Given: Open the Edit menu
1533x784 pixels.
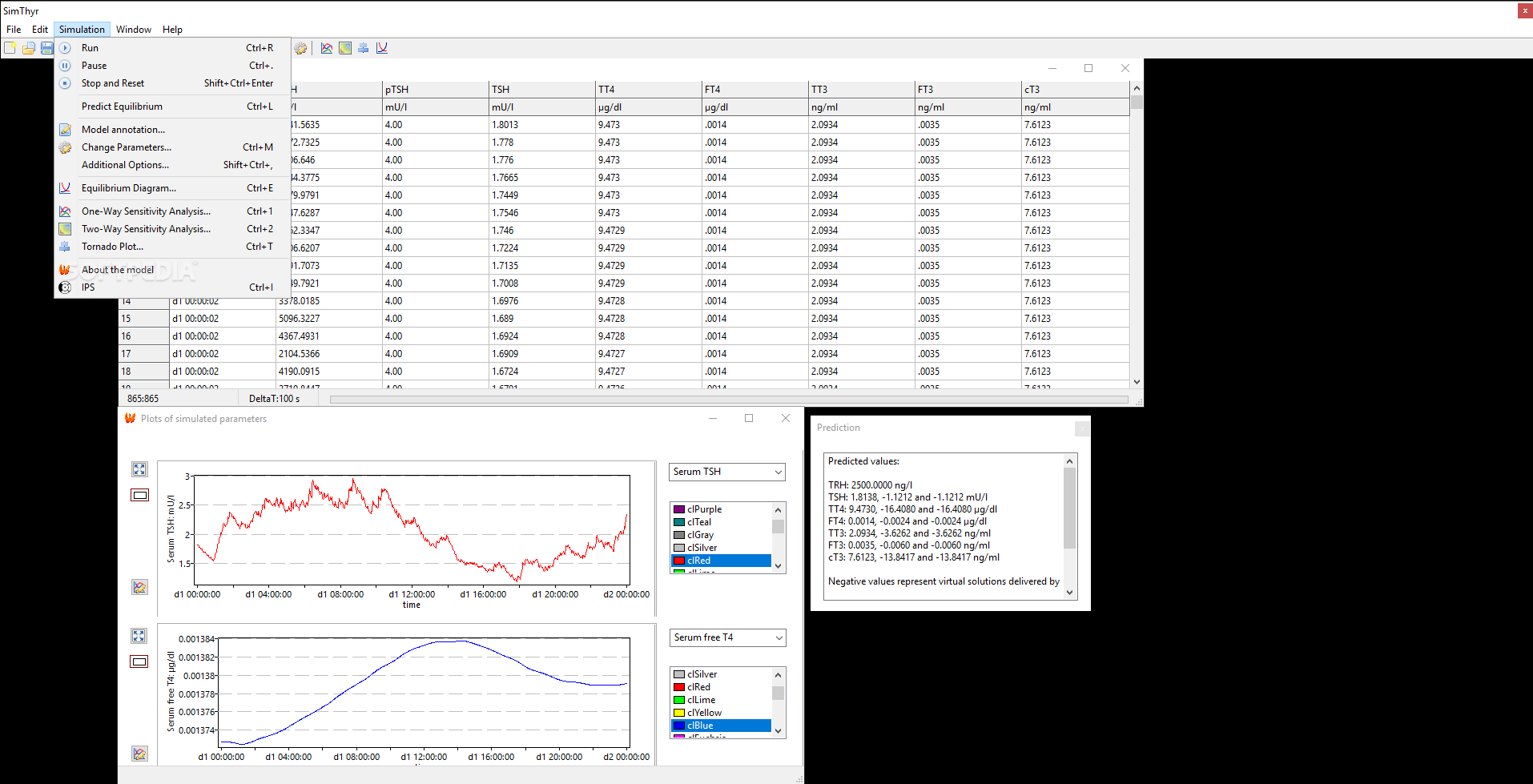Looking at the screenshot, I should coord(40,30).
